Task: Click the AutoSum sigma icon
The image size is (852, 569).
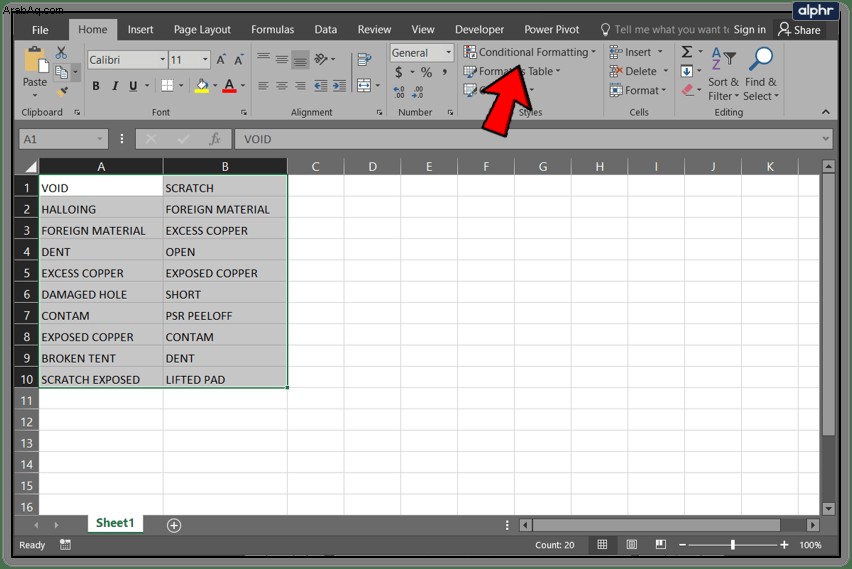Action: pyautogui.click(x=687, y=52)
